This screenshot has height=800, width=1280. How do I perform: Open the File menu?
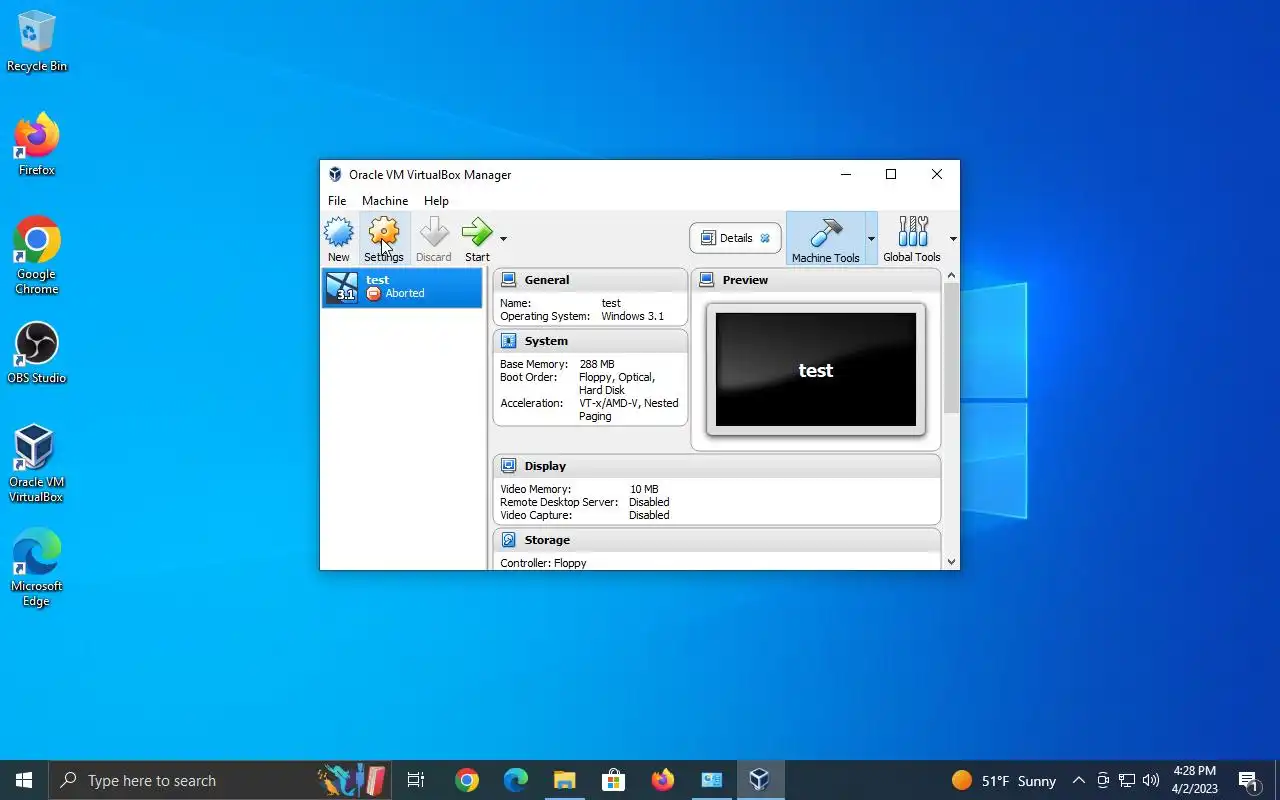click(337, 201)
